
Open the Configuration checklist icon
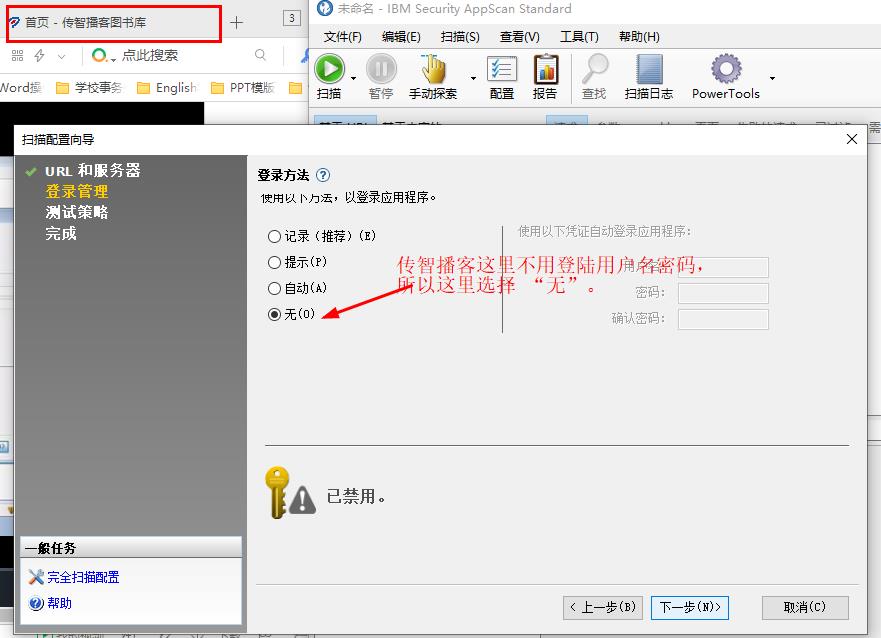point(502,70)
